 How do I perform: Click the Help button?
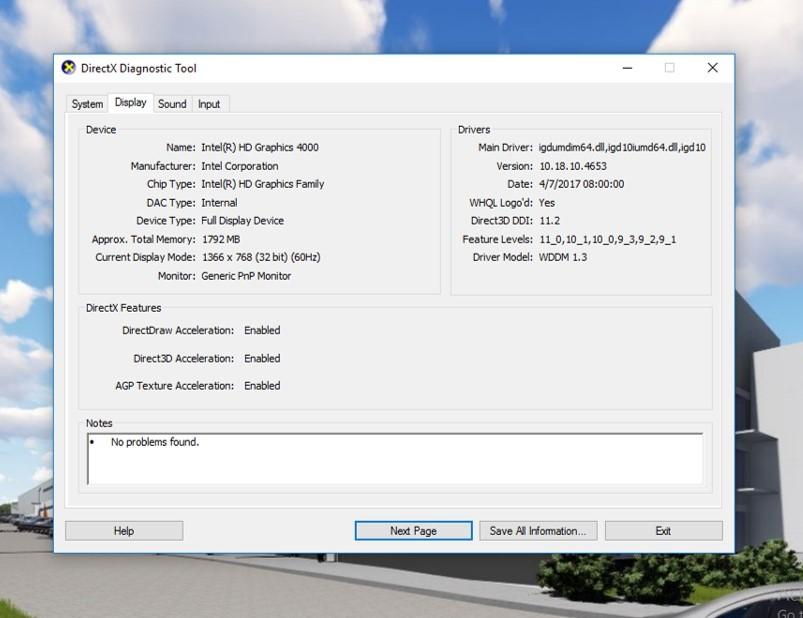point(124,531)
